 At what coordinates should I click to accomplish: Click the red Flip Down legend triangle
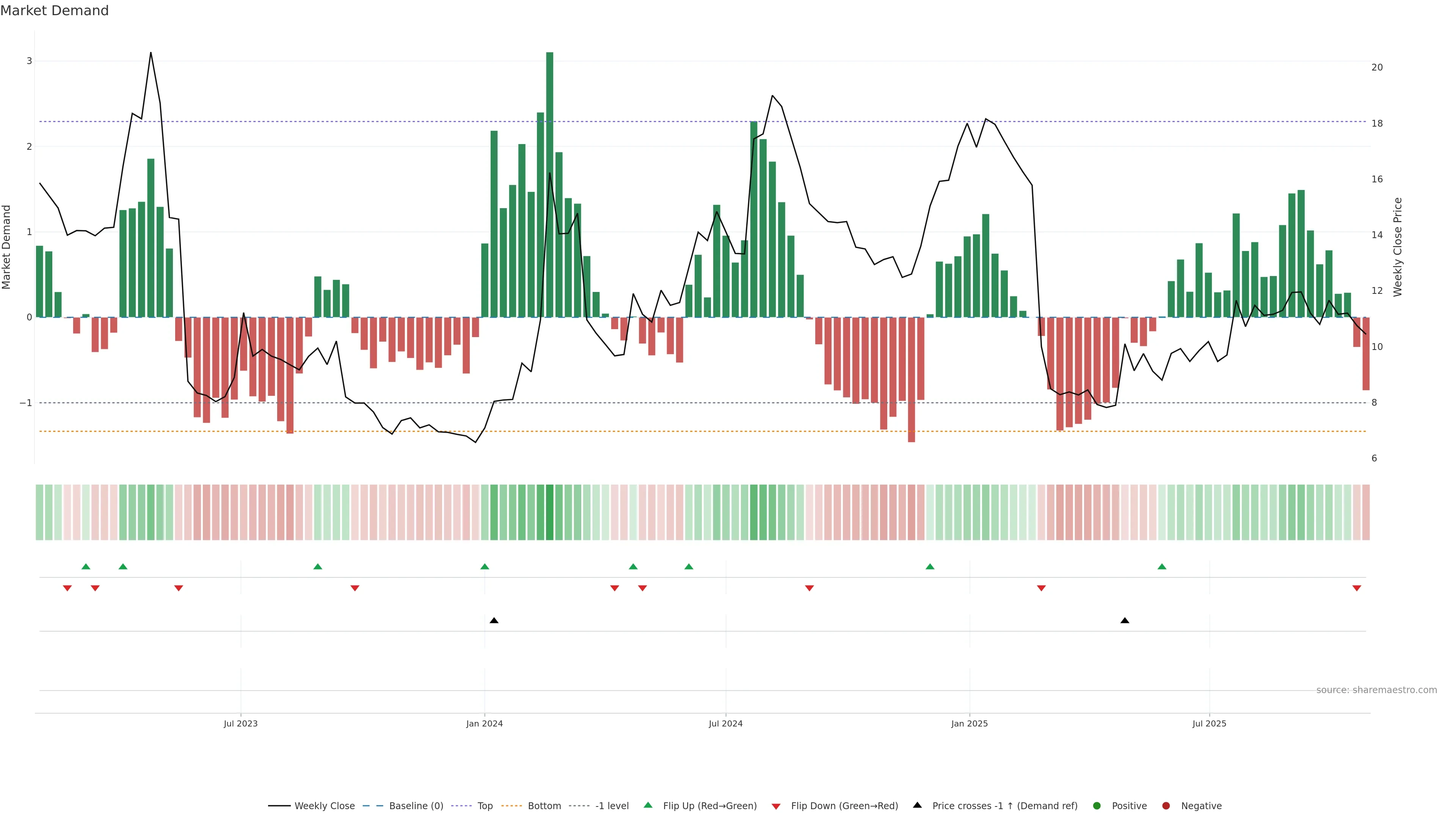[776, 806]
